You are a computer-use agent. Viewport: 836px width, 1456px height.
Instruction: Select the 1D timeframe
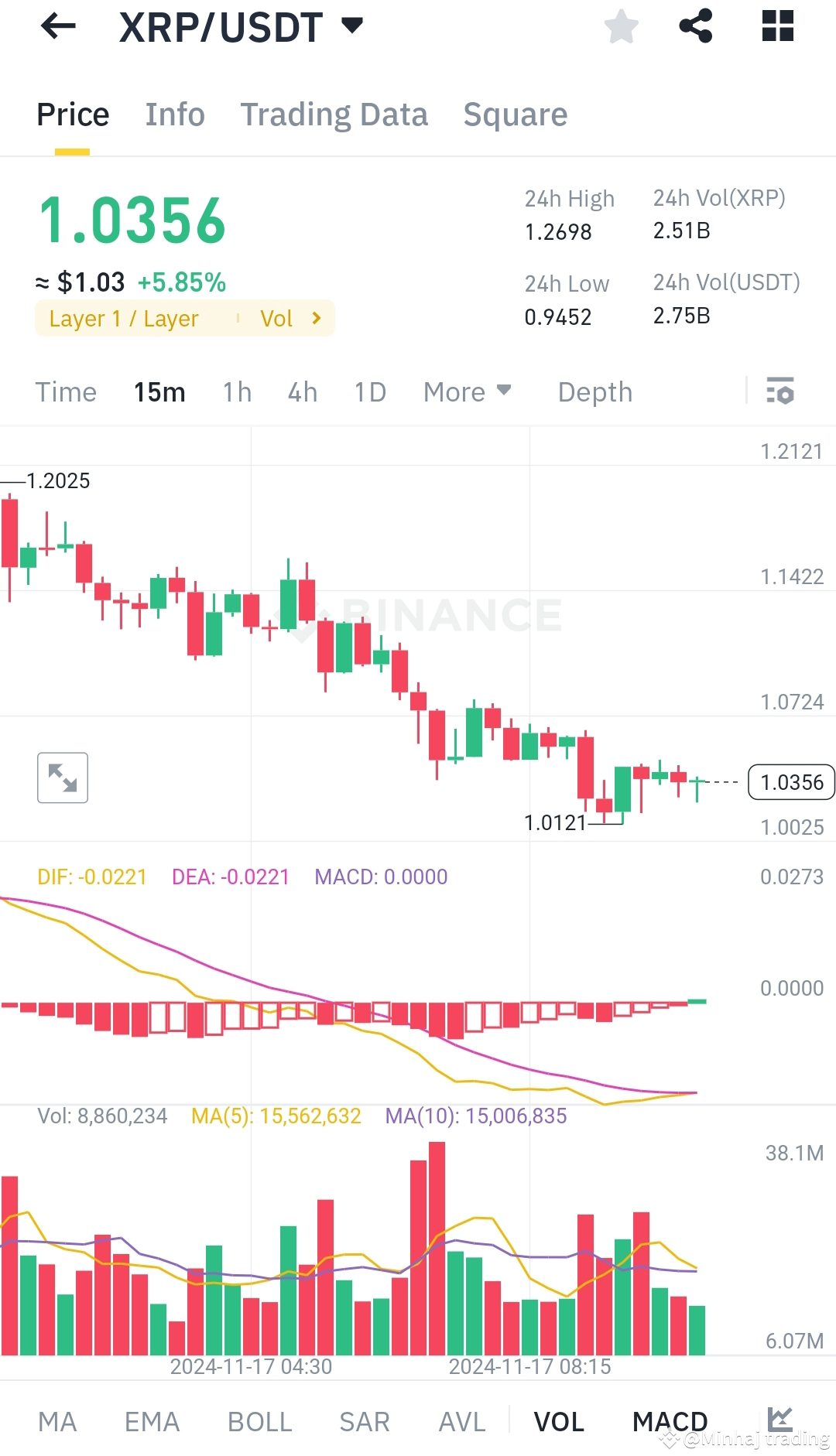(x=369, y=392)
